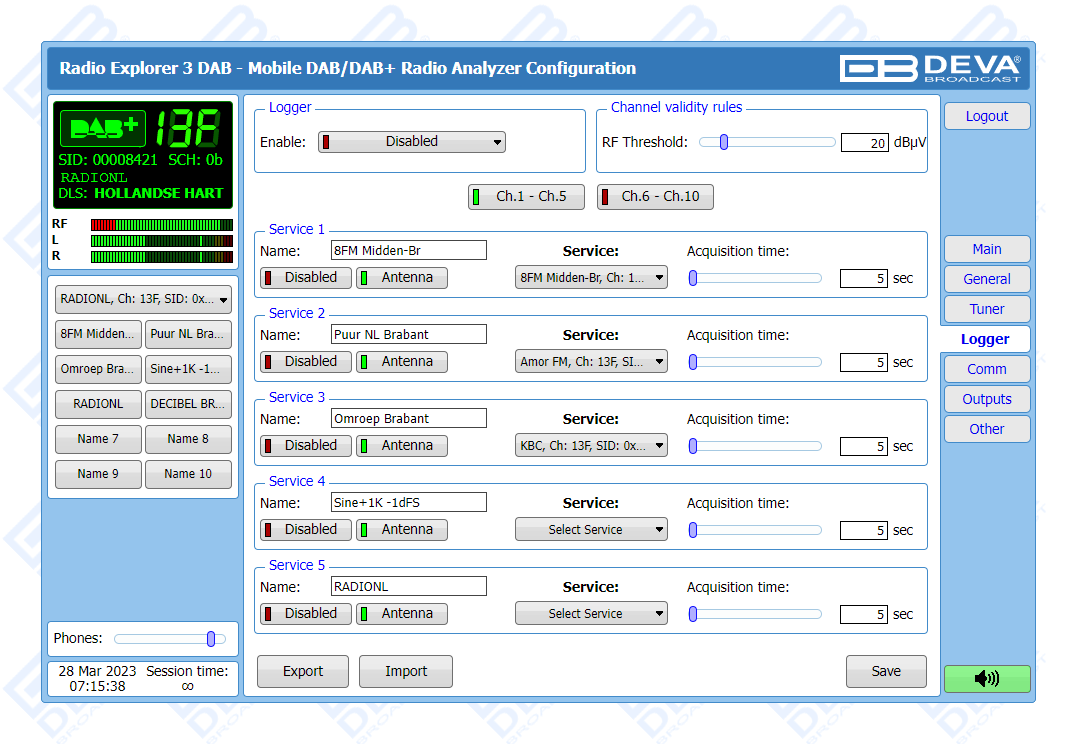
Task: Open the Outputs tab
Action: (x=986, y=399)
